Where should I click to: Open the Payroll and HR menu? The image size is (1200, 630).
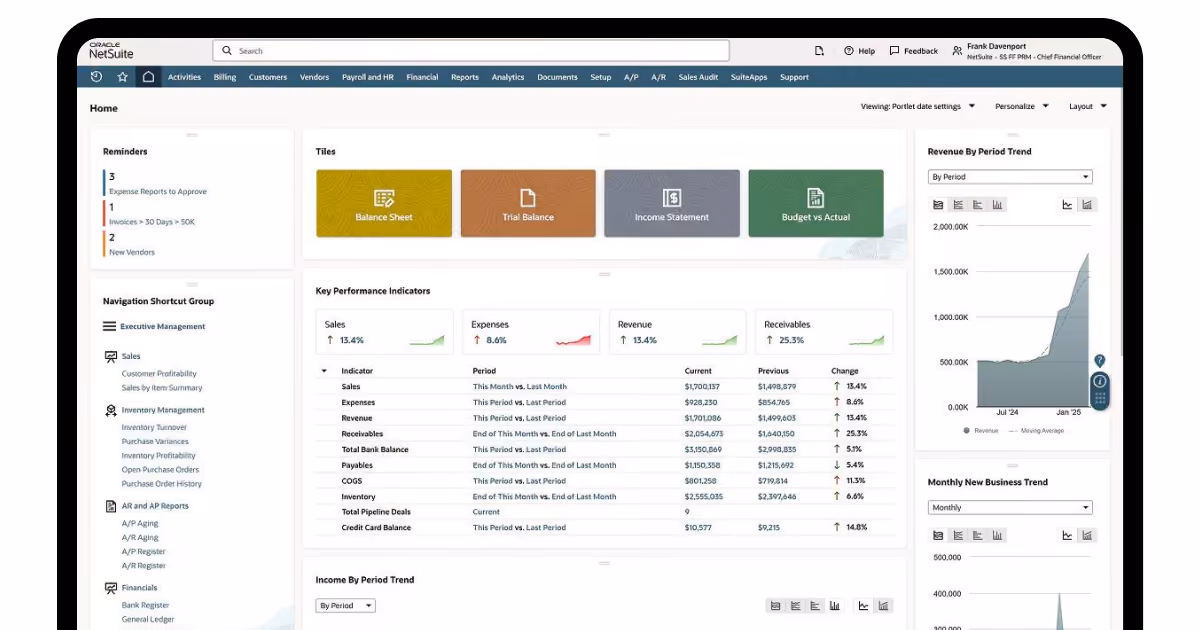click(368, 77)
